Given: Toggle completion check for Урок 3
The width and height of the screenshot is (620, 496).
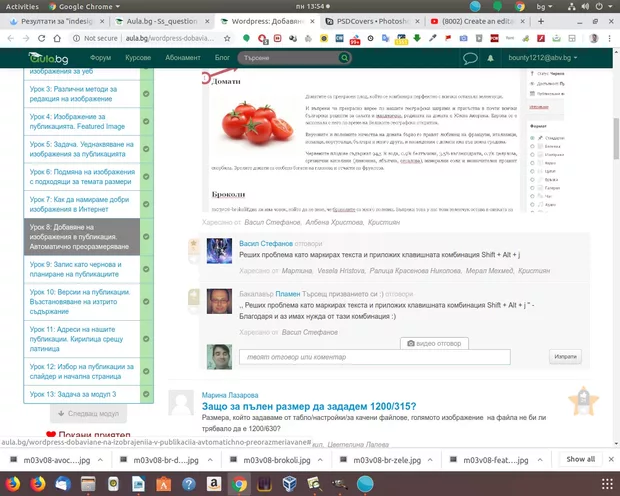Looking at the screenshot, I should [x=146, y=94].
